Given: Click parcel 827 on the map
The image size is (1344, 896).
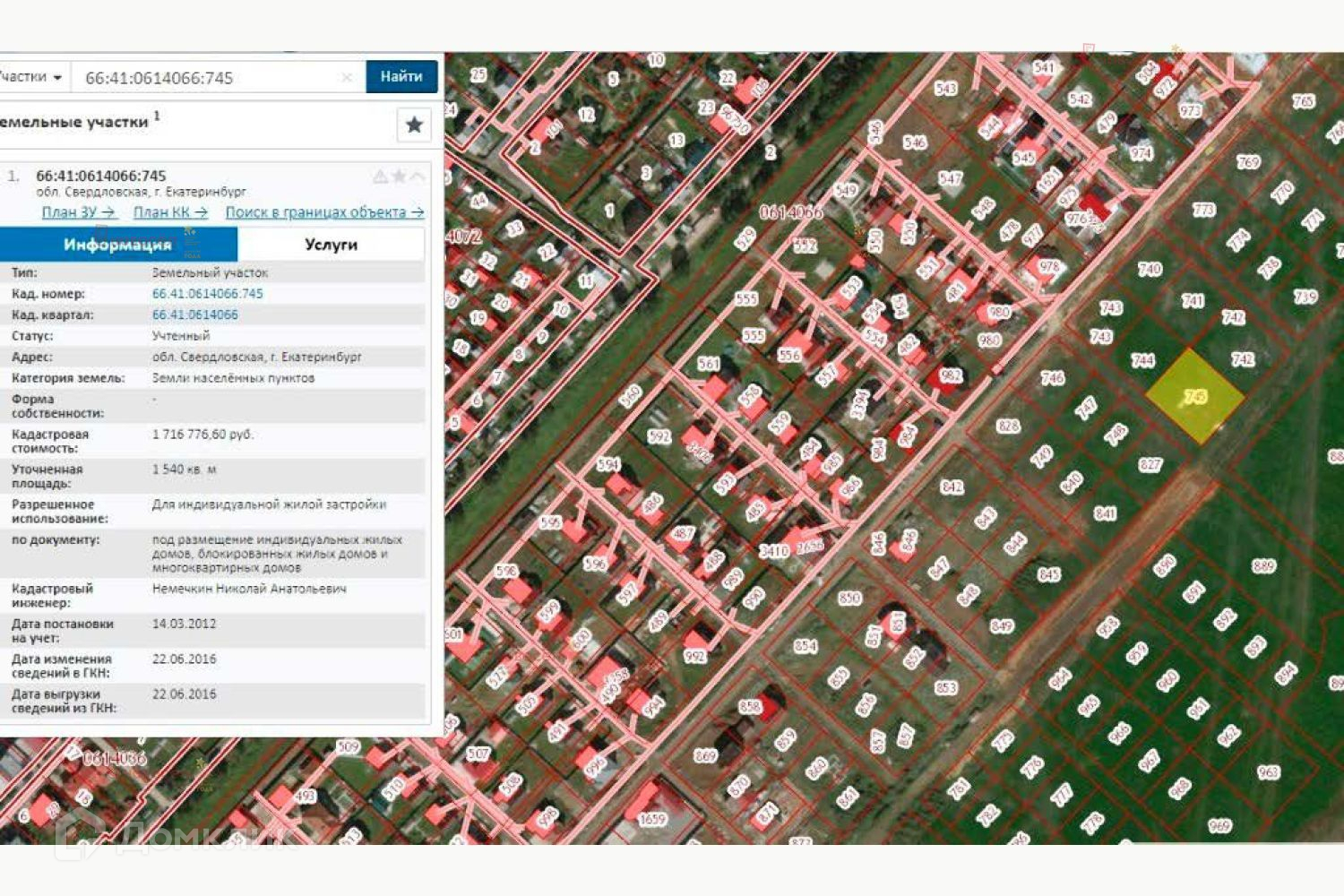Looking at the screenshot, I should click(x=1150, y=464).
